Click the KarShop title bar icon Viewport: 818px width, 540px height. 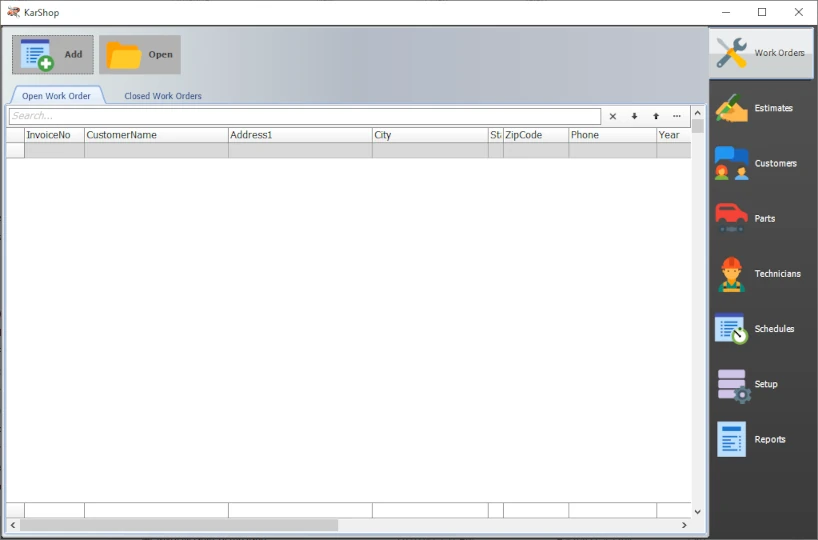tap(13, 12)
